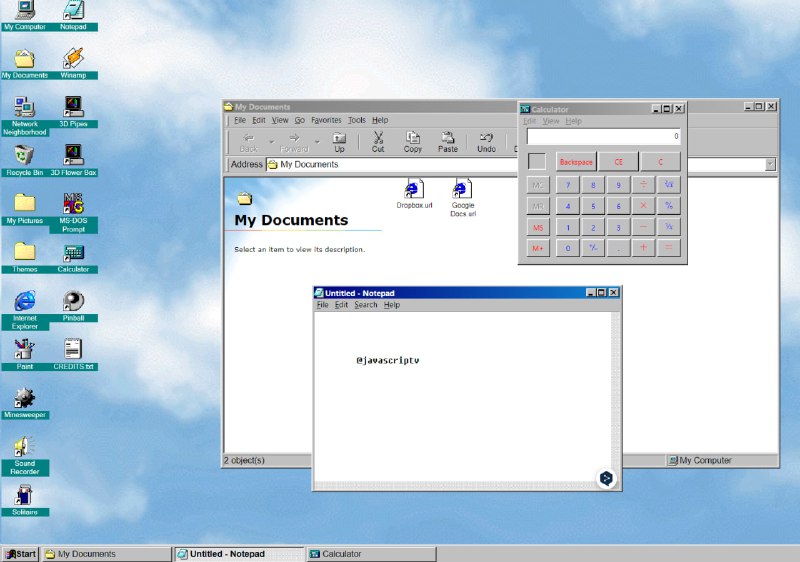Click the 0 digit button in Calculator
This screenshot has height=562, width=800.
[567, 248]
